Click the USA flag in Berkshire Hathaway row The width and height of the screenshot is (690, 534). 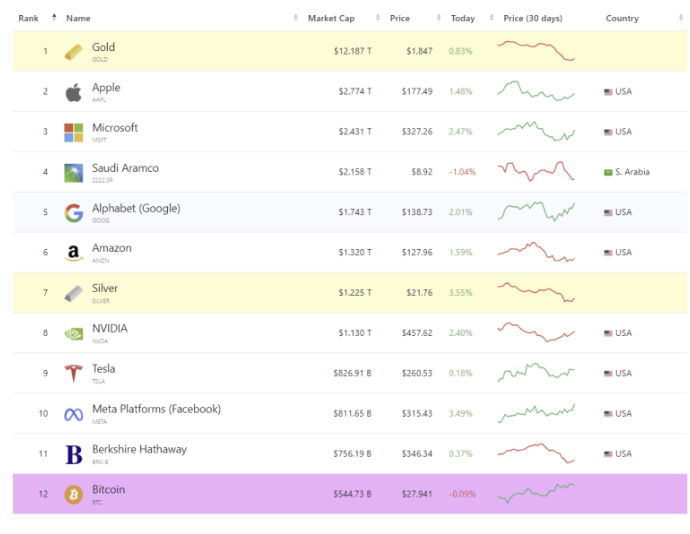(608, 454)
